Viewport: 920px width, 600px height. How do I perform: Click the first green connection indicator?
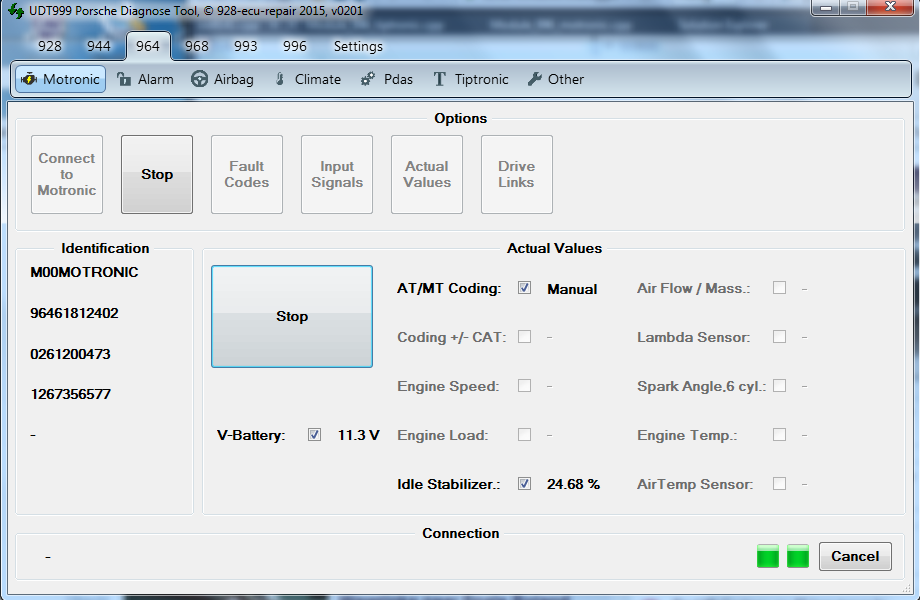point(767,556)
